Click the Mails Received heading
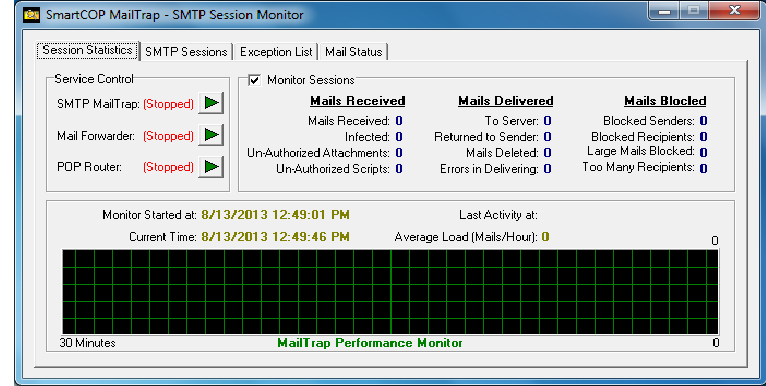 click(x=358, y=101)
